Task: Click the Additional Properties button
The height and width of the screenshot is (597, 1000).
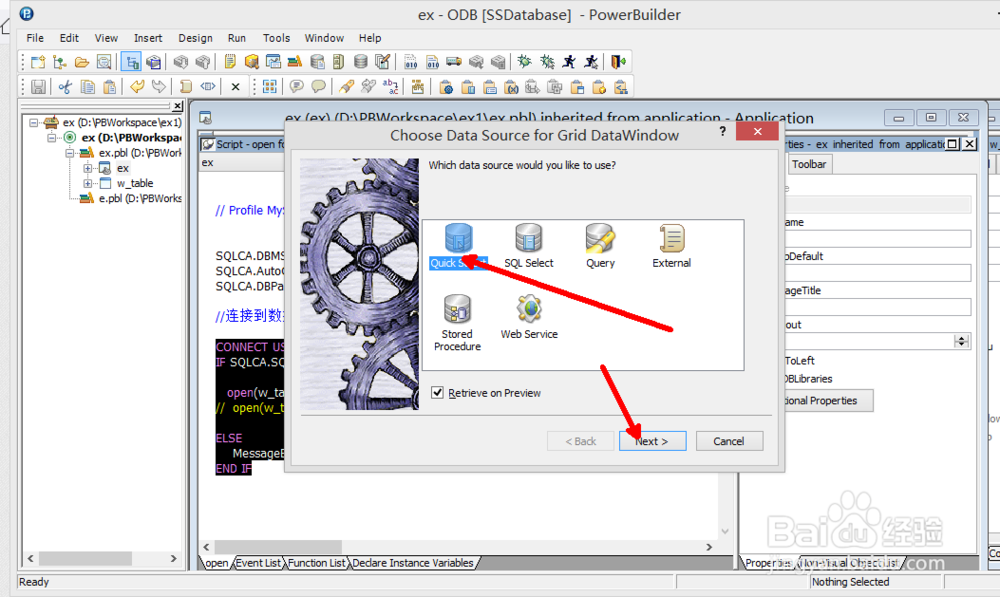Action: point(828,401)
